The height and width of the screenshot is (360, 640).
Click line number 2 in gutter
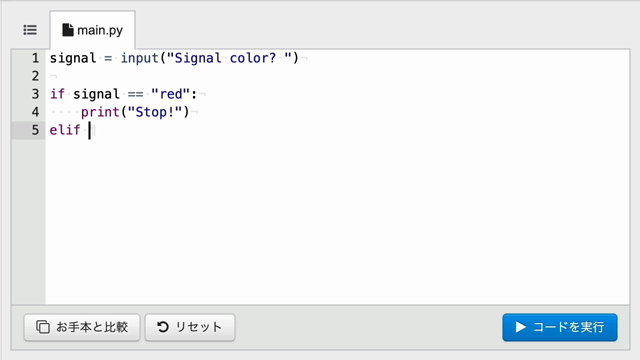36,76
